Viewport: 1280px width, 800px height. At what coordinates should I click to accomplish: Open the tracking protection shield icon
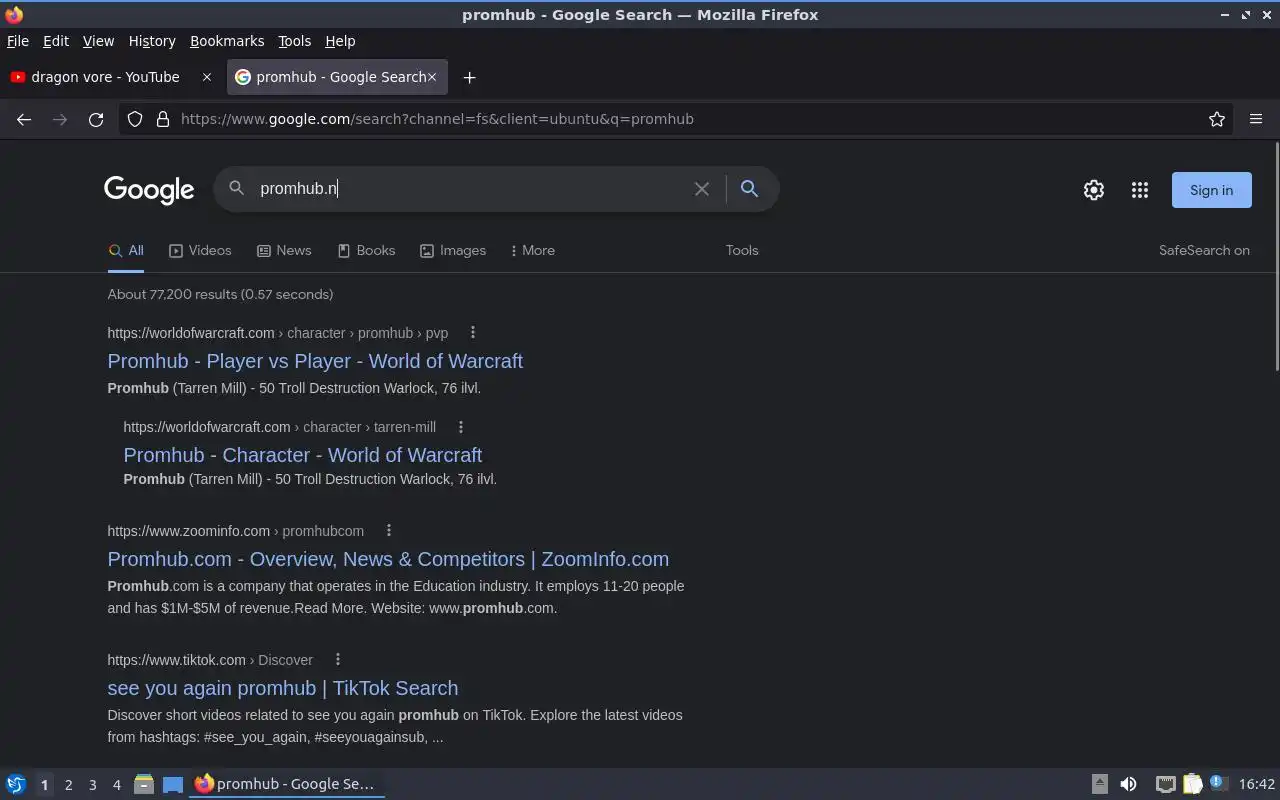tap(135, 119)
